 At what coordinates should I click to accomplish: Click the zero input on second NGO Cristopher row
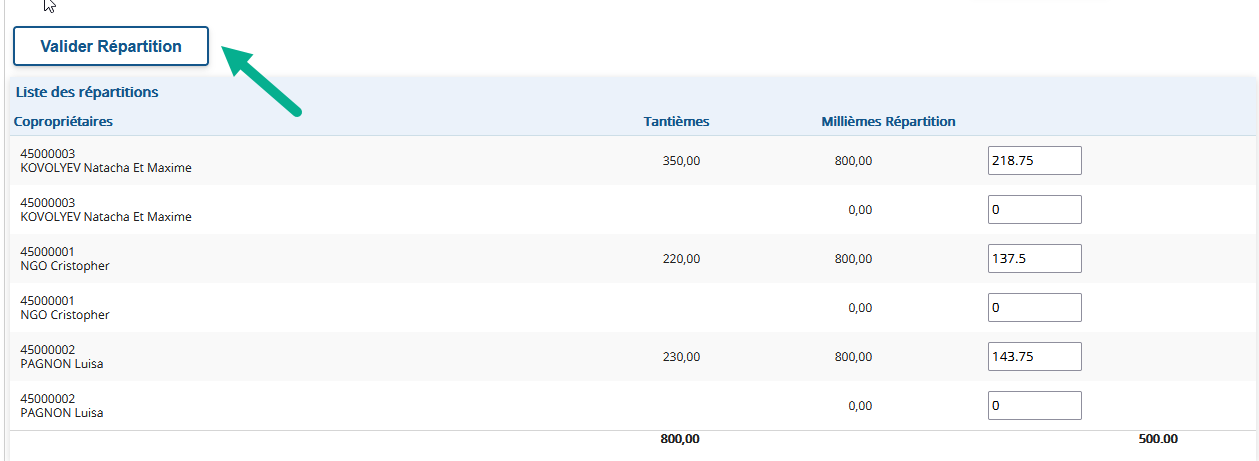tap(1035, 307)
